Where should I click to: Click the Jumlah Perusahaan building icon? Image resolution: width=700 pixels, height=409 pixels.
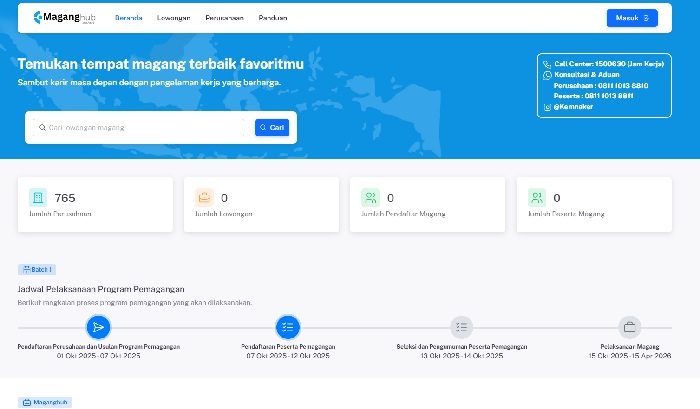tap(38, 198)
